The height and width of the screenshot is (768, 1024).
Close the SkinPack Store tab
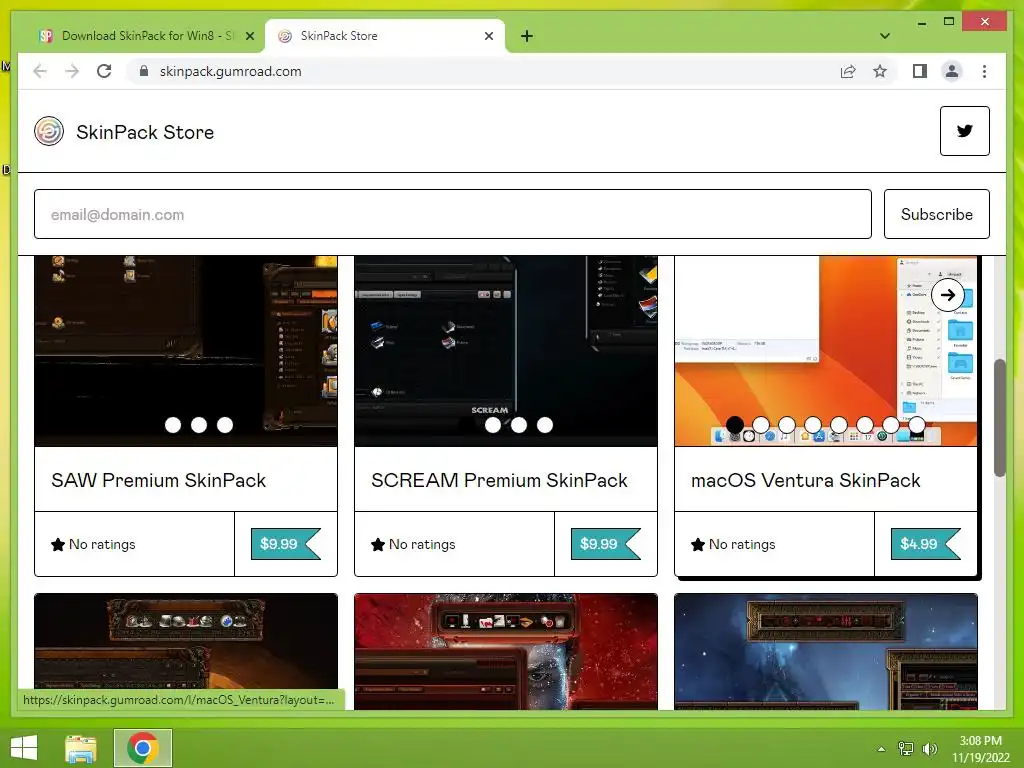tap(488, 36)
